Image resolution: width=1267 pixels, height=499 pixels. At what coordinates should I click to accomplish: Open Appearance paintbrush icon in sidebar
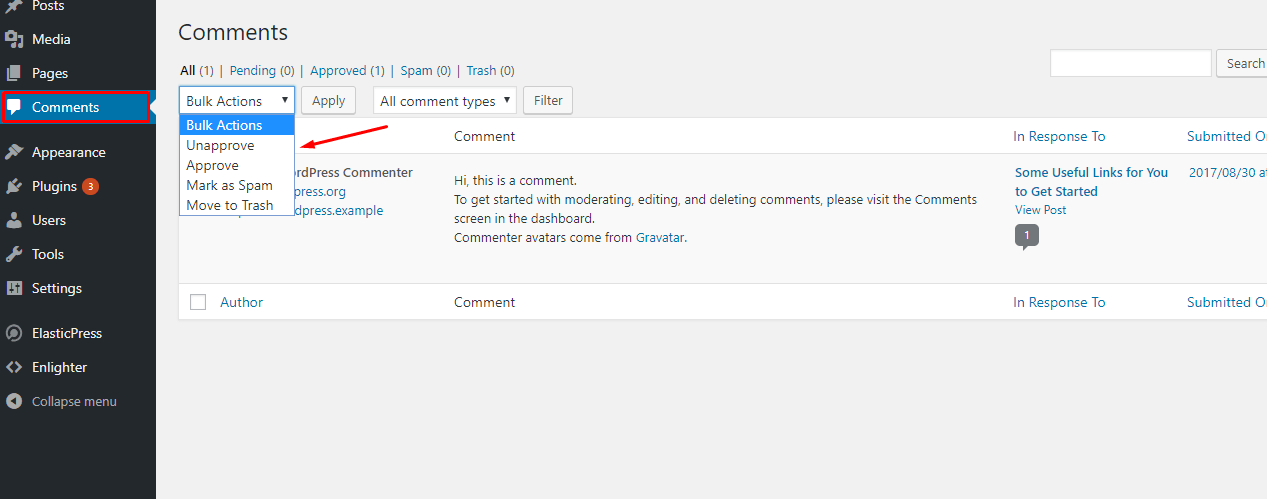click(x=14, y=152)
